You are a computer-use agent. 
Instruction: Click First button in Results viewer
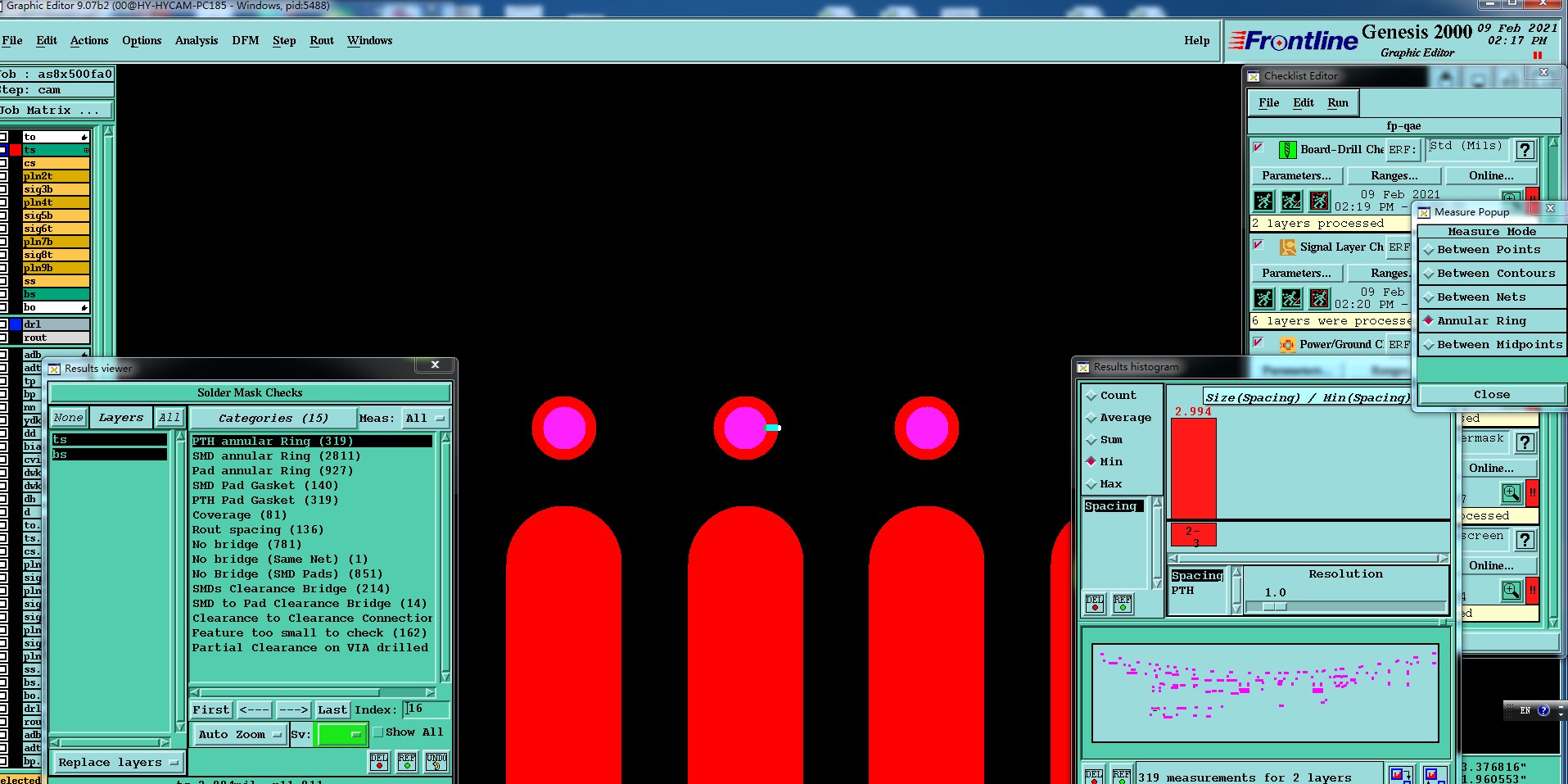211,710
